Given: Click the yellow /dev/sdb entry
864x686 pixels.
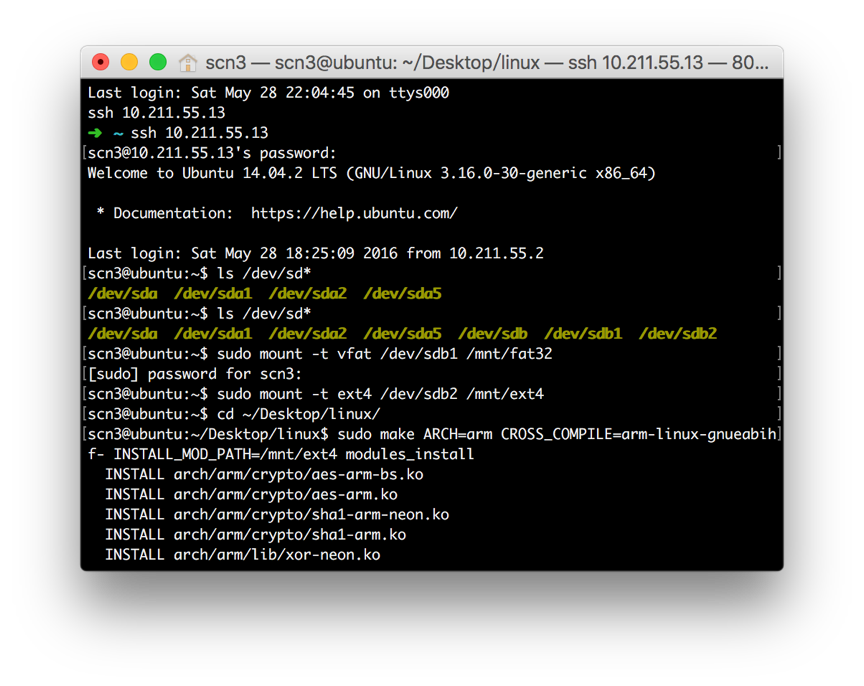Looking at the screenshot, I should click(493, 334).
